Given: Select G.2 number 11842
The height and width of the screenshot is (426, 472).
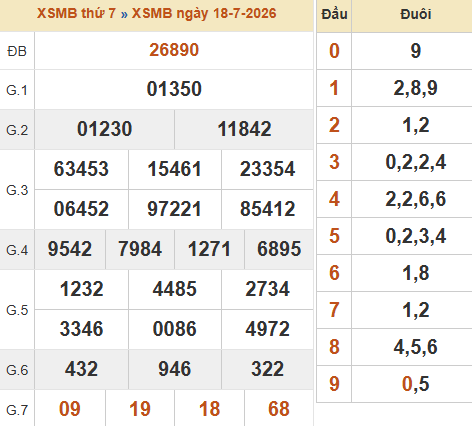Looking at the screenshot, I should tap(244, 129).
